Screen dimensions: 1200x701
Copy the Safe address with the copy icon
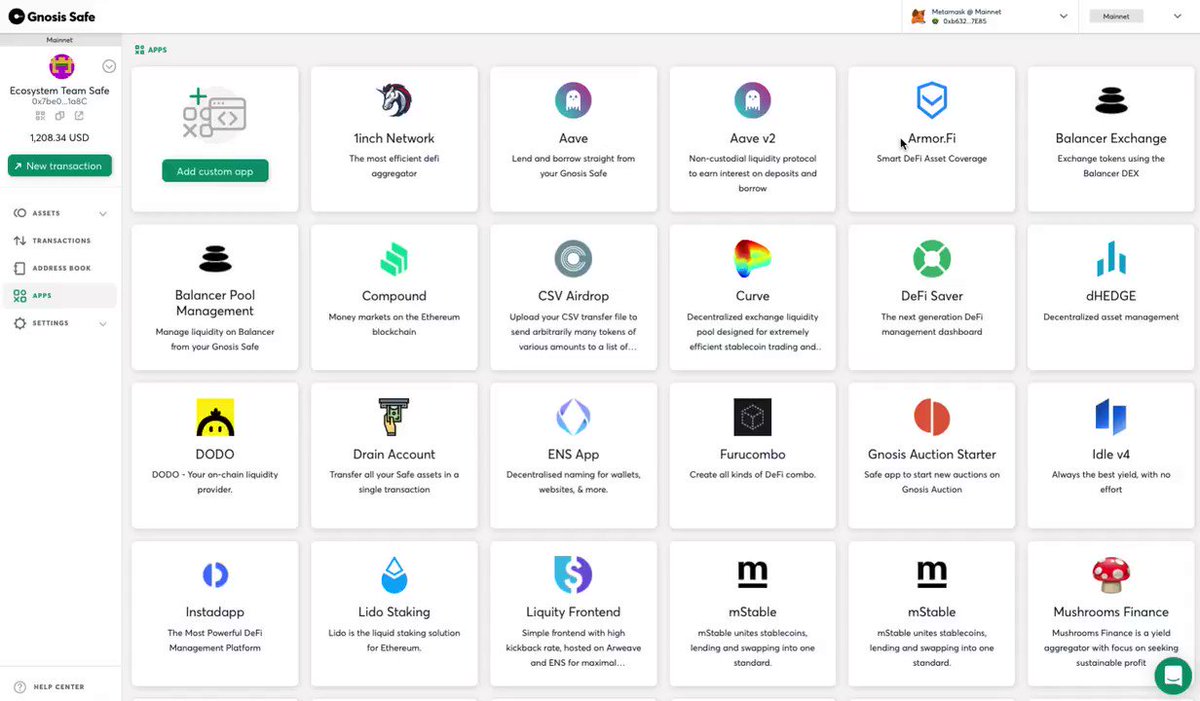[x=61, y=116]
